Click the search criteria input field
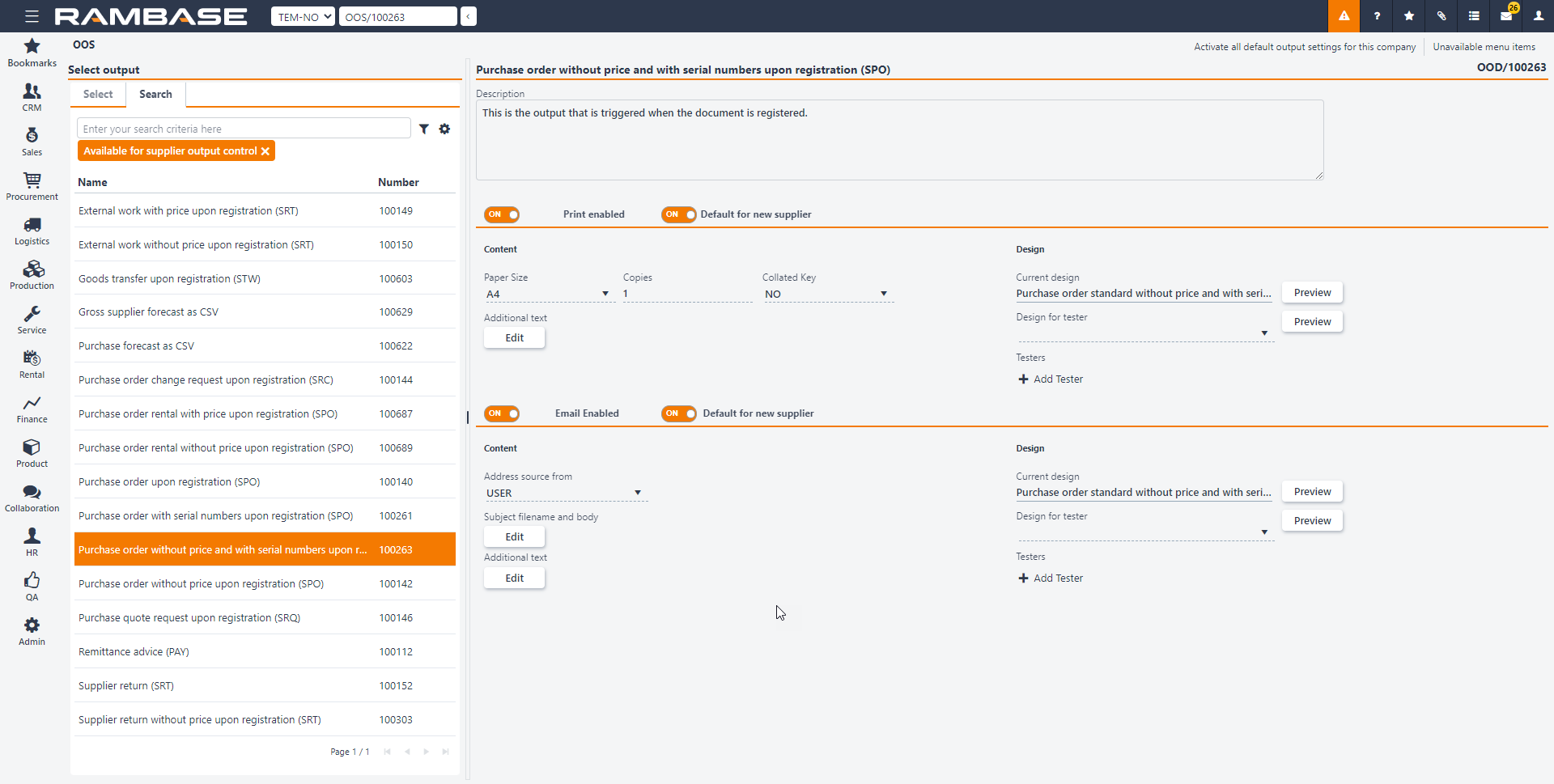1554x784 pixels. pyautogui.click(x=243, y=129)
